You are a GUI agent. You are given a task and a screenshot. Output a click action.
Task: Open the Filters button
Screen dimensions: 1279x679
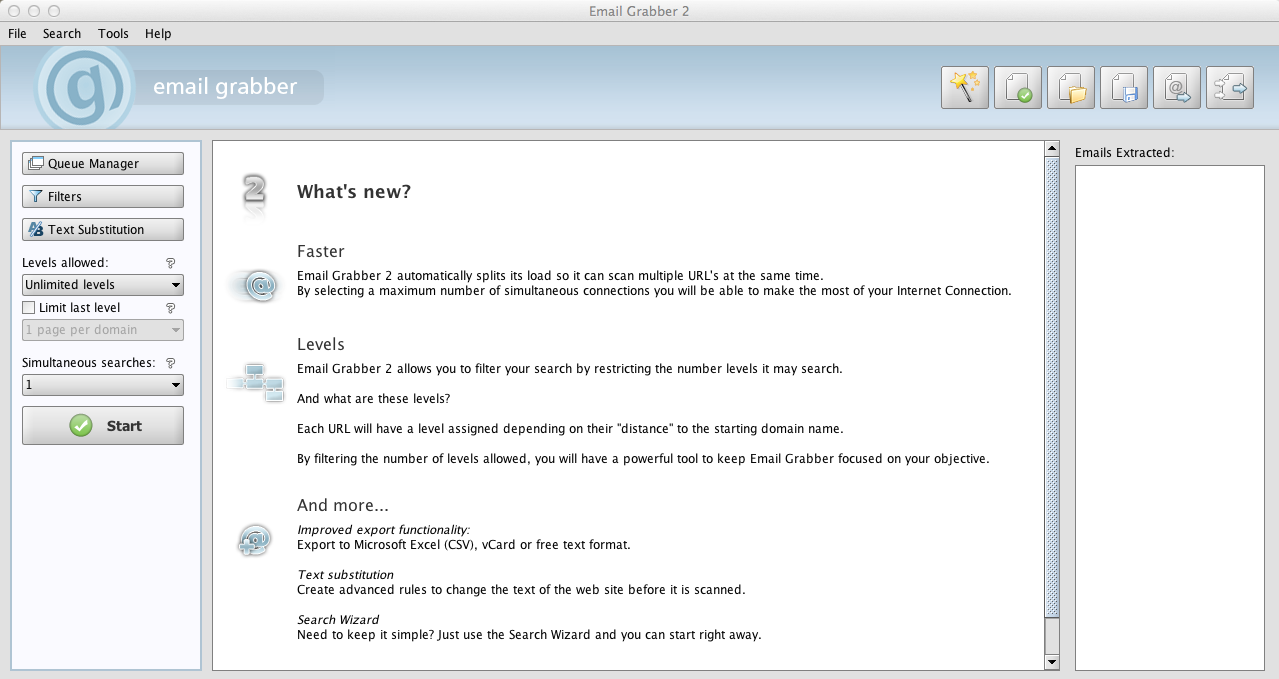pos(103,197)
